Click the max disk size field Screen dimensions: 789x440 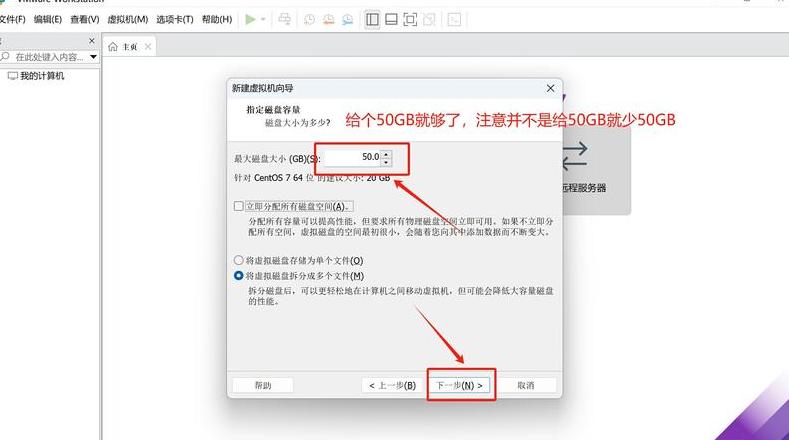(352, 157)
